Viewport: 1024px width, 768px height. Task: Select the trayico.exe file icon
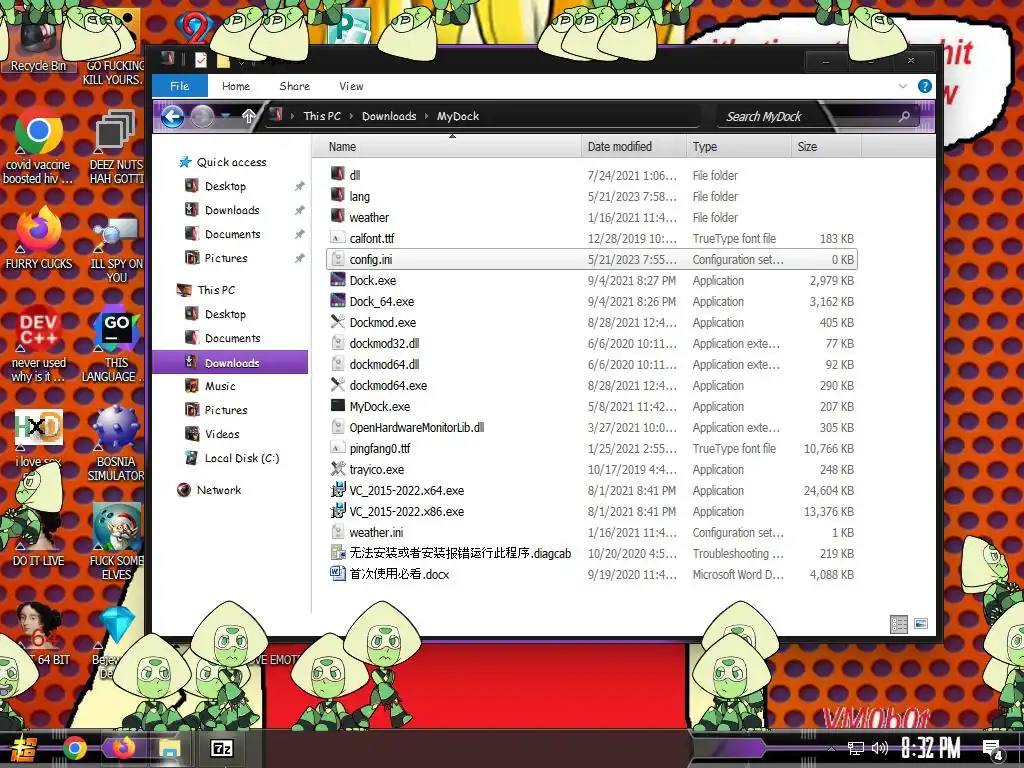pyautogui.click(x=338, y=469)
